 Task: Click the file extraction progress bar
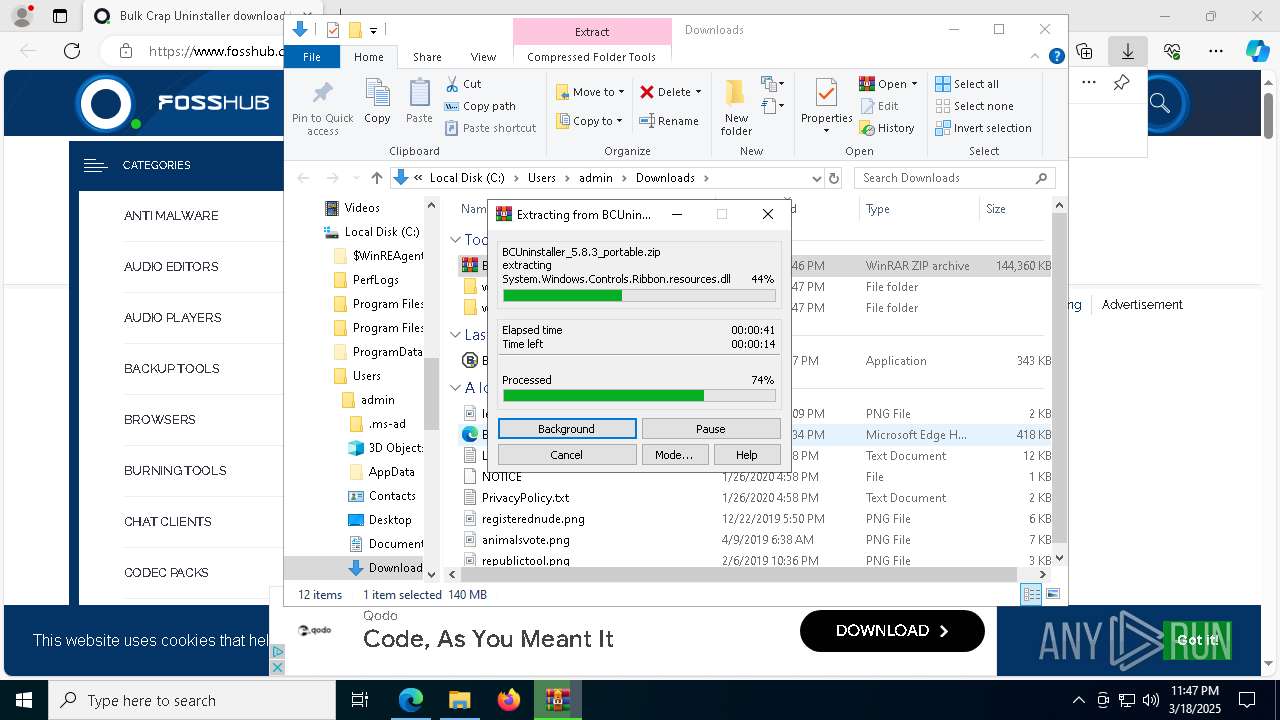639,296
